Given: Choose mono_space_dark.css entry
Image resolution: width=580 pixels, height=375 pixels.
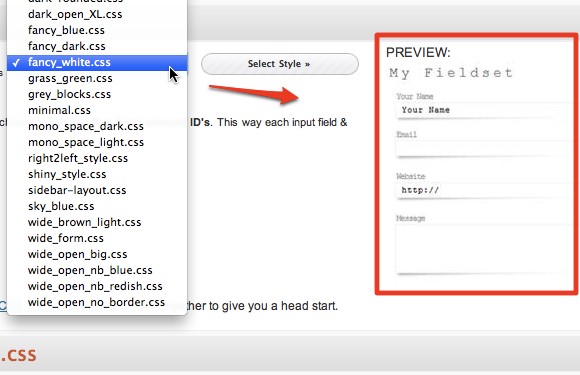Looking at the screenshot, I should tap(97, 126).
